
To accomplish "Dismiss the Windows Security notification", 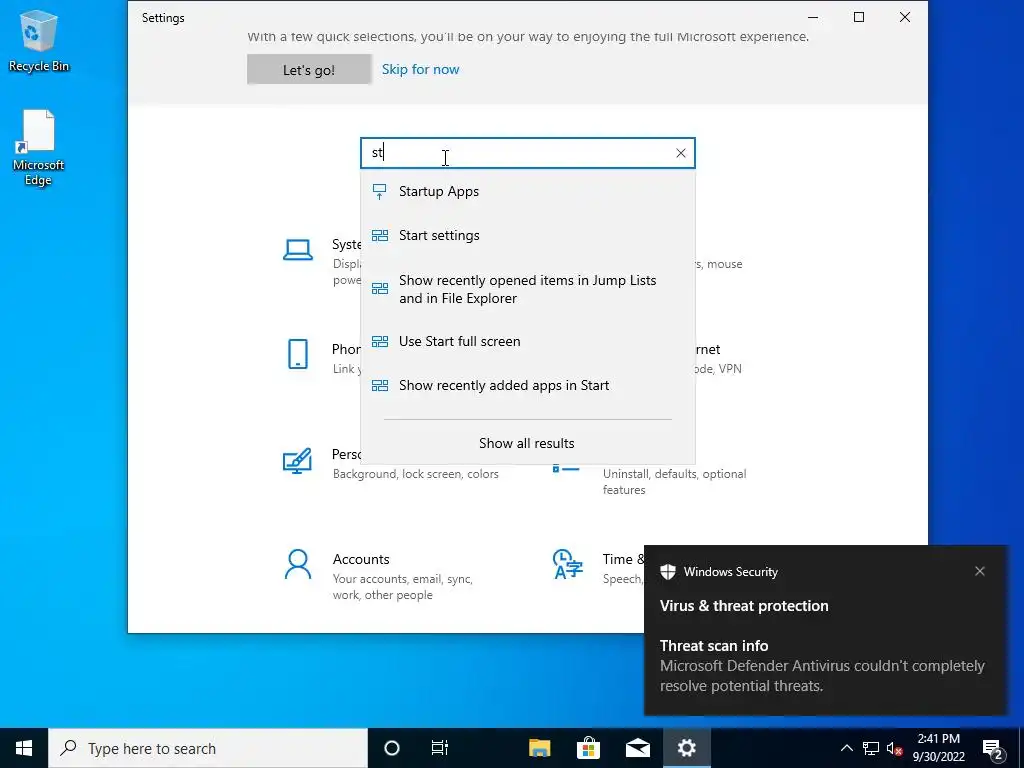I will point(980,571).
